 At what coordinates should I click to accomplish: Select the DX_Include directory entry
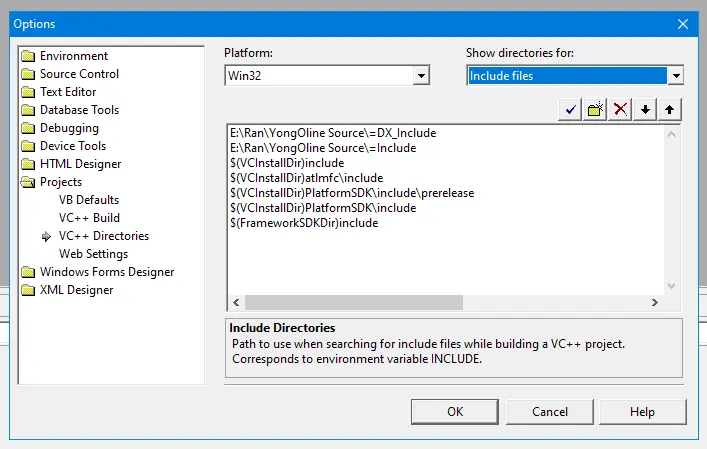click(x=333, y=133)
